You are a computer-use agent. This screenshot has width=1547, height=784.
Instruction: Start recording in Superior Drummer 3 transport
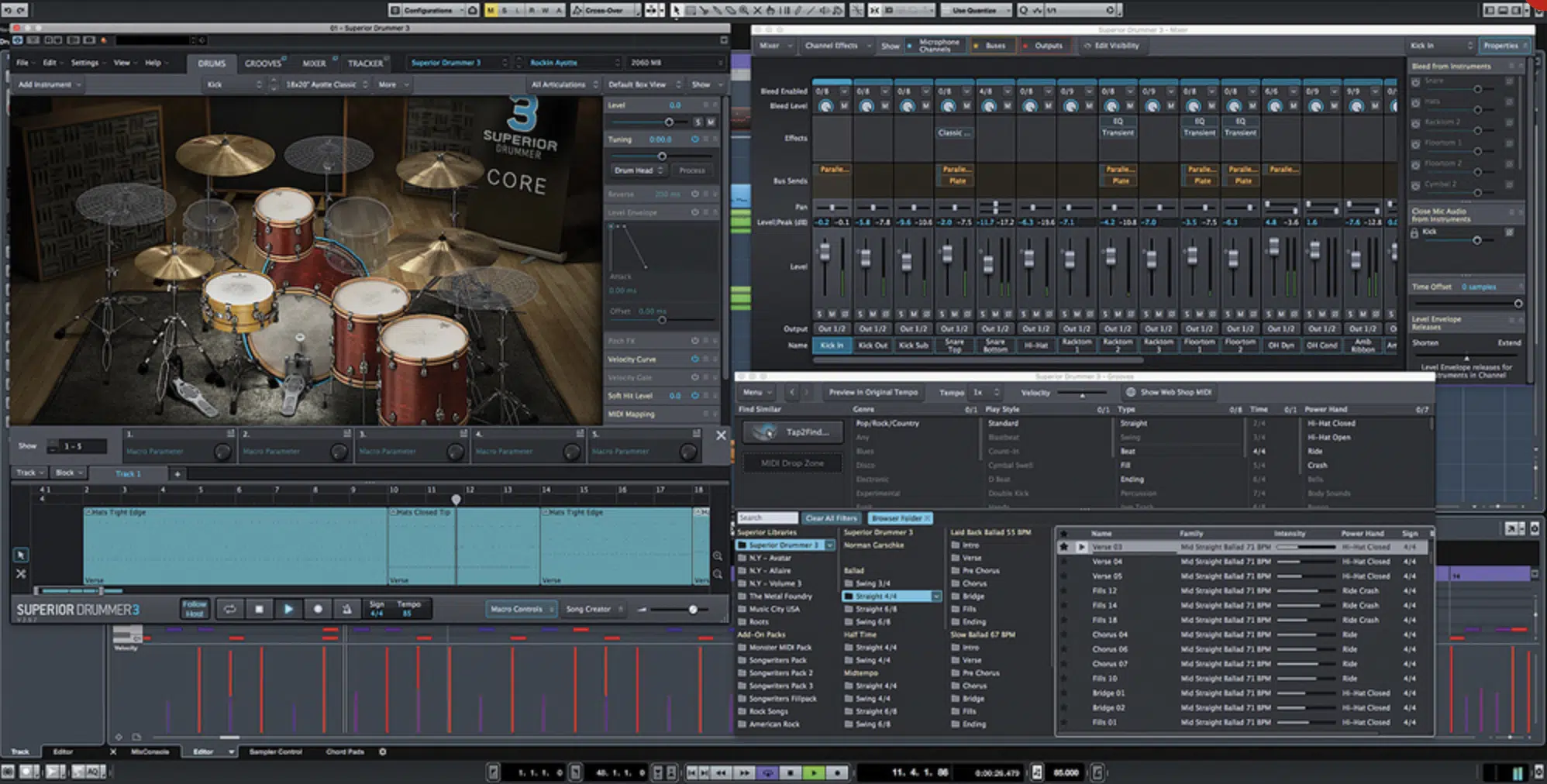click(318, 609)
